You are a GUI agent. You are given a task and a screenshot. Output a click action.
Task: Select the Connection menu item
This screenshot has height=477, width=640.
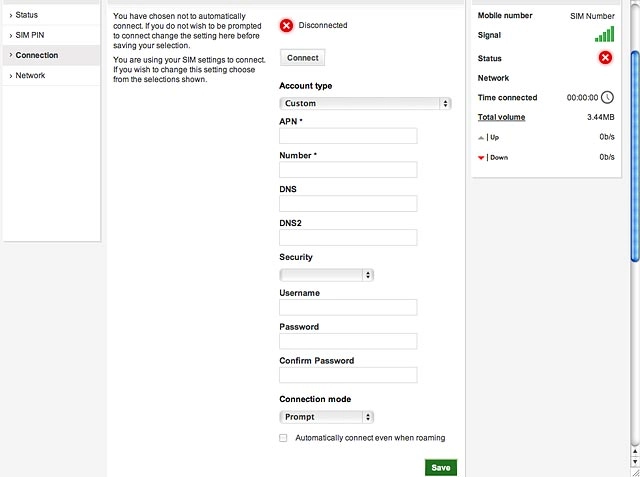(51, 55)
